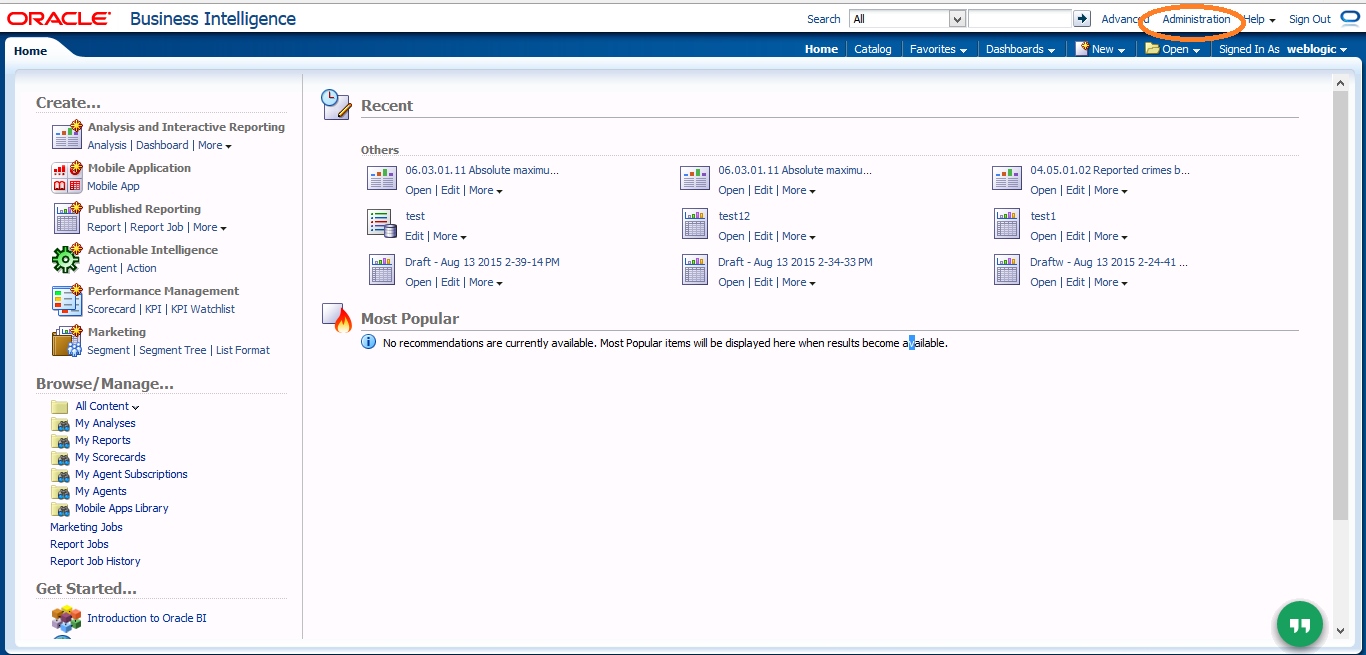
Task: Click the Published Reporting icon
Action: click(x=66, y=218)
